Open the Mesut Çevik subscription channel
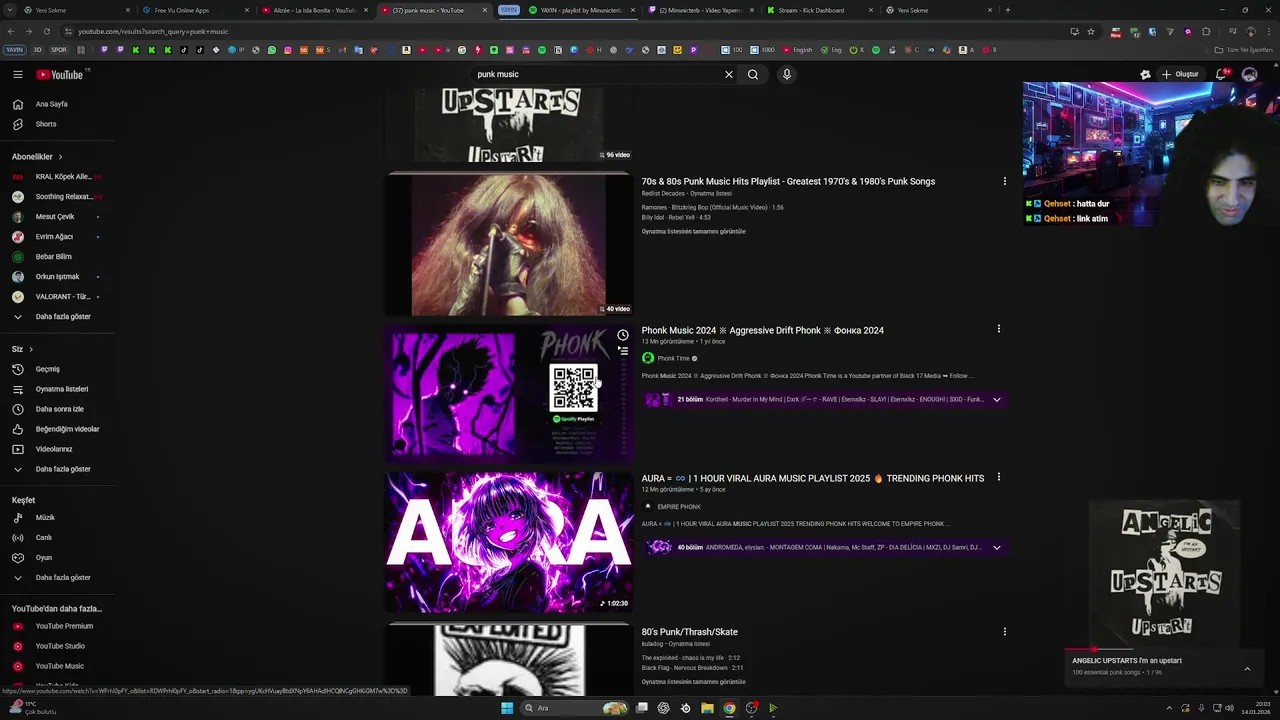Screen dimensions: 1280x720 (57, 217)
